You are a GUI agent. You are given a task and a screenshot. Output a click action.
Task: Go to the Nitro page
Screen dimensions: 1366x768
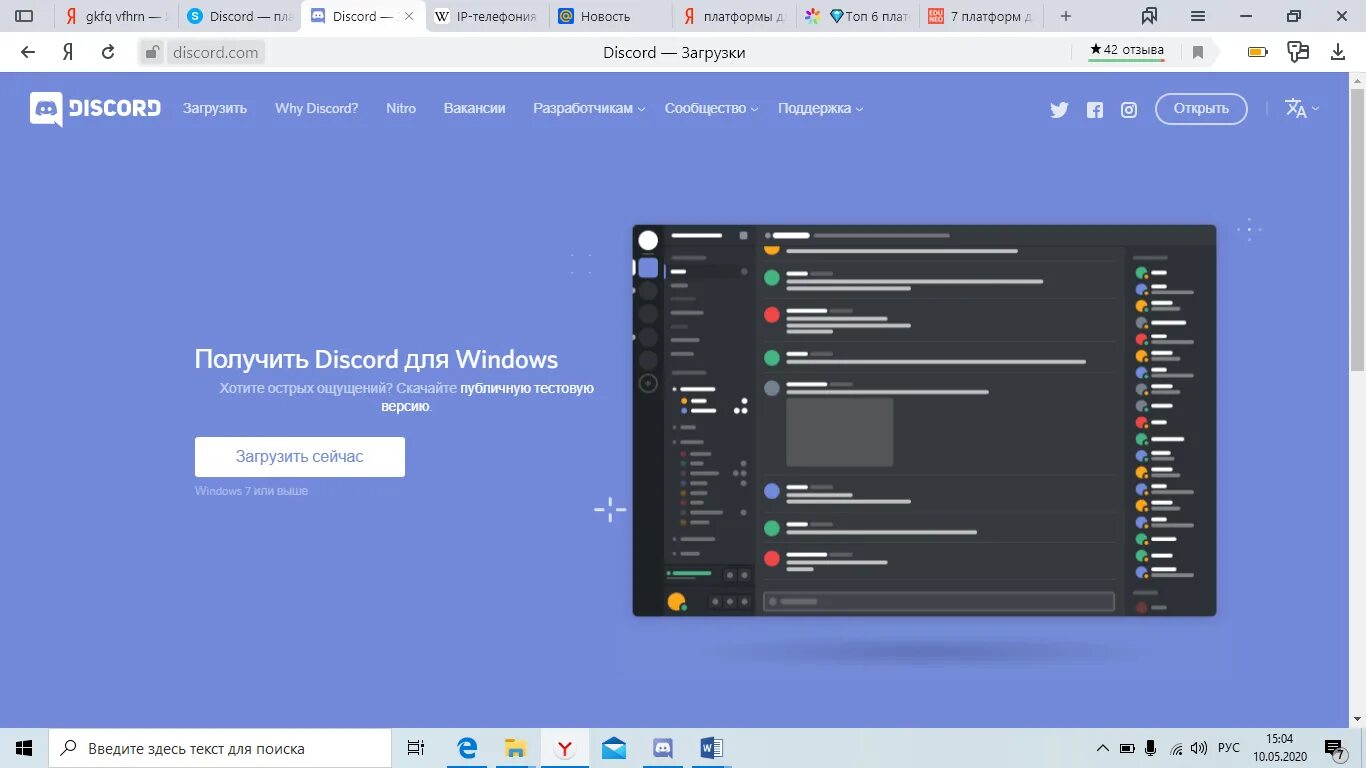(x=401, y=108)
